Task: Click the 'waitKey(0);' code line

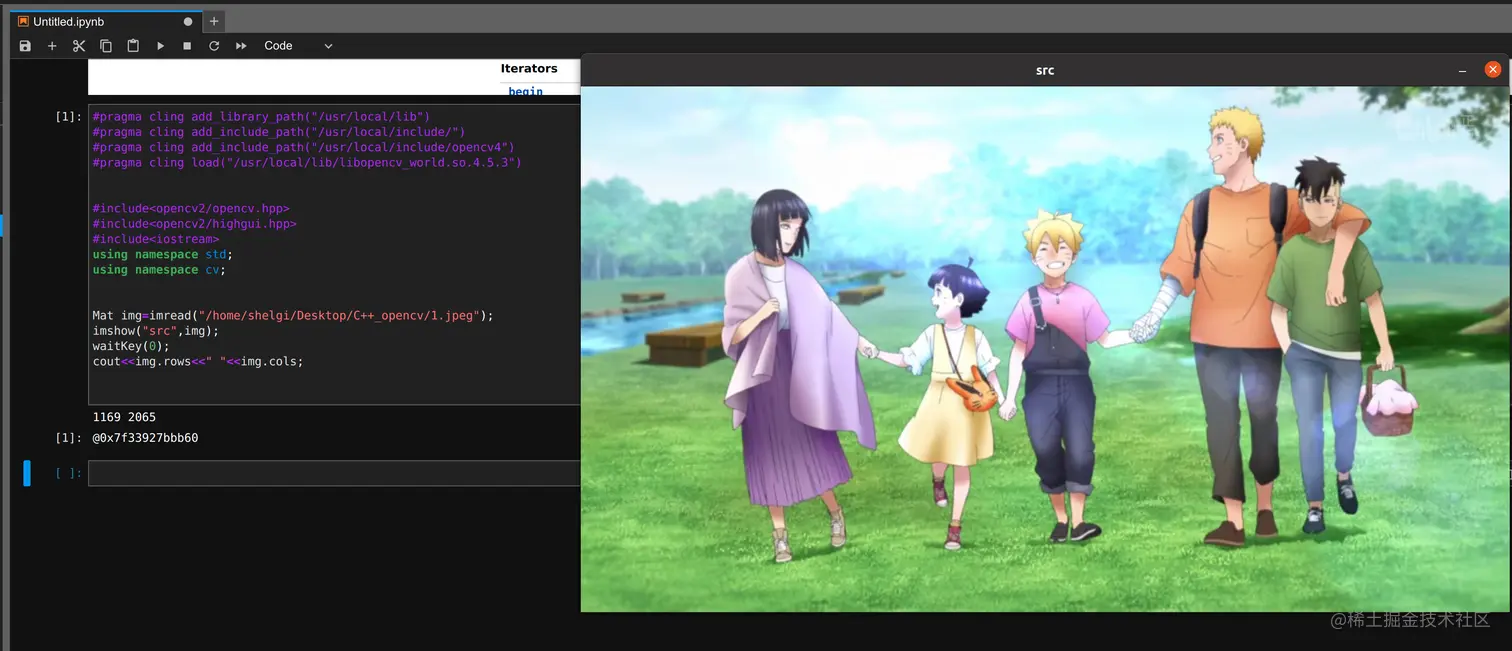Action: [131, 346]
